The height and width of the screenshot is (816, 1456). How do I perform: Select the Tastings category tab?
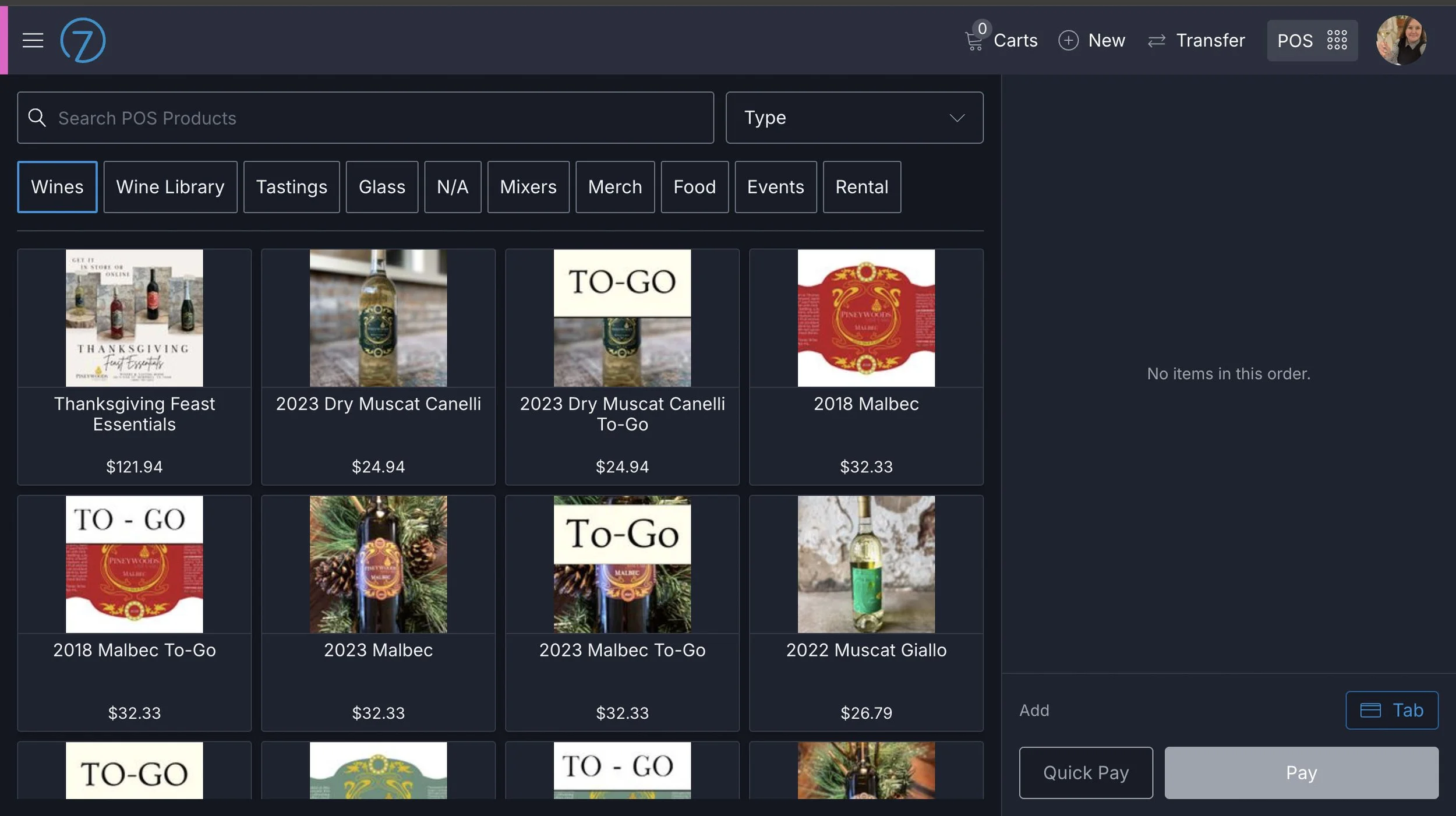coord(292,187)
